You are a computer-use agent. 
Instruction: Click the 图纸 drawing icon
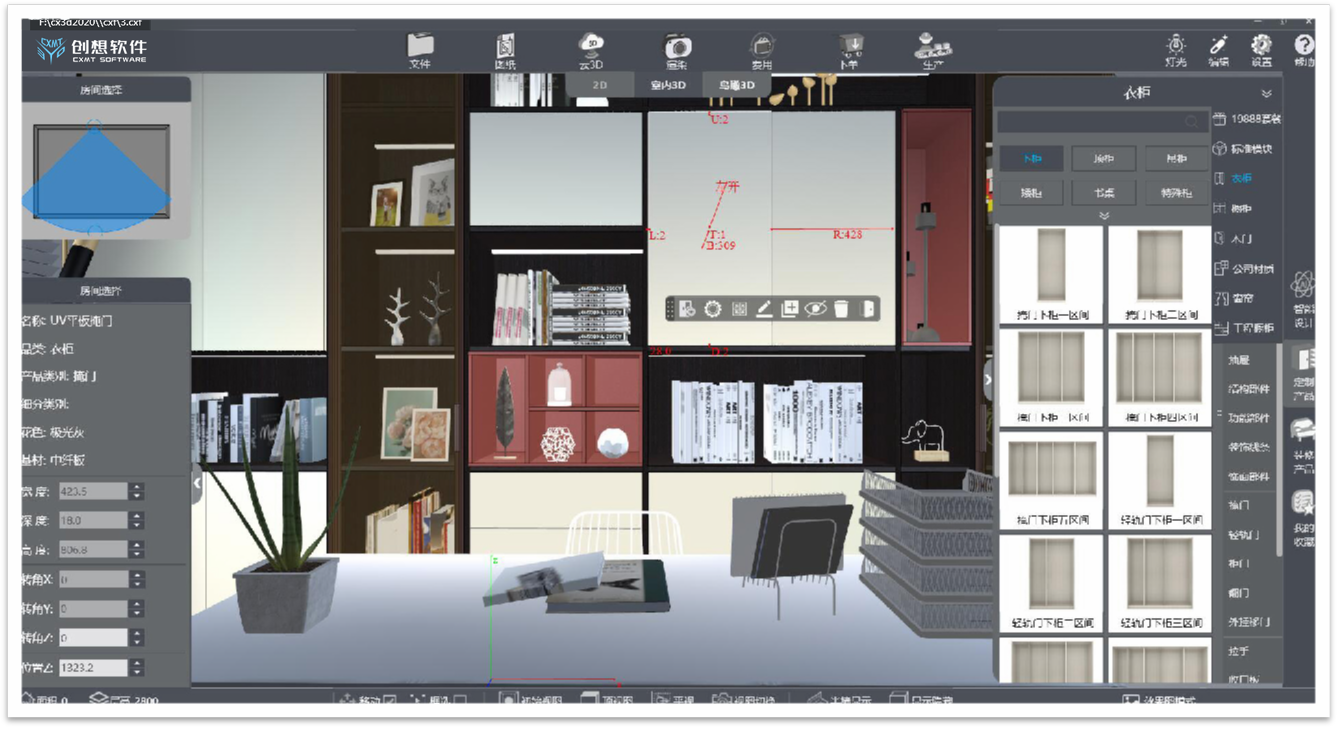(506, 45)
